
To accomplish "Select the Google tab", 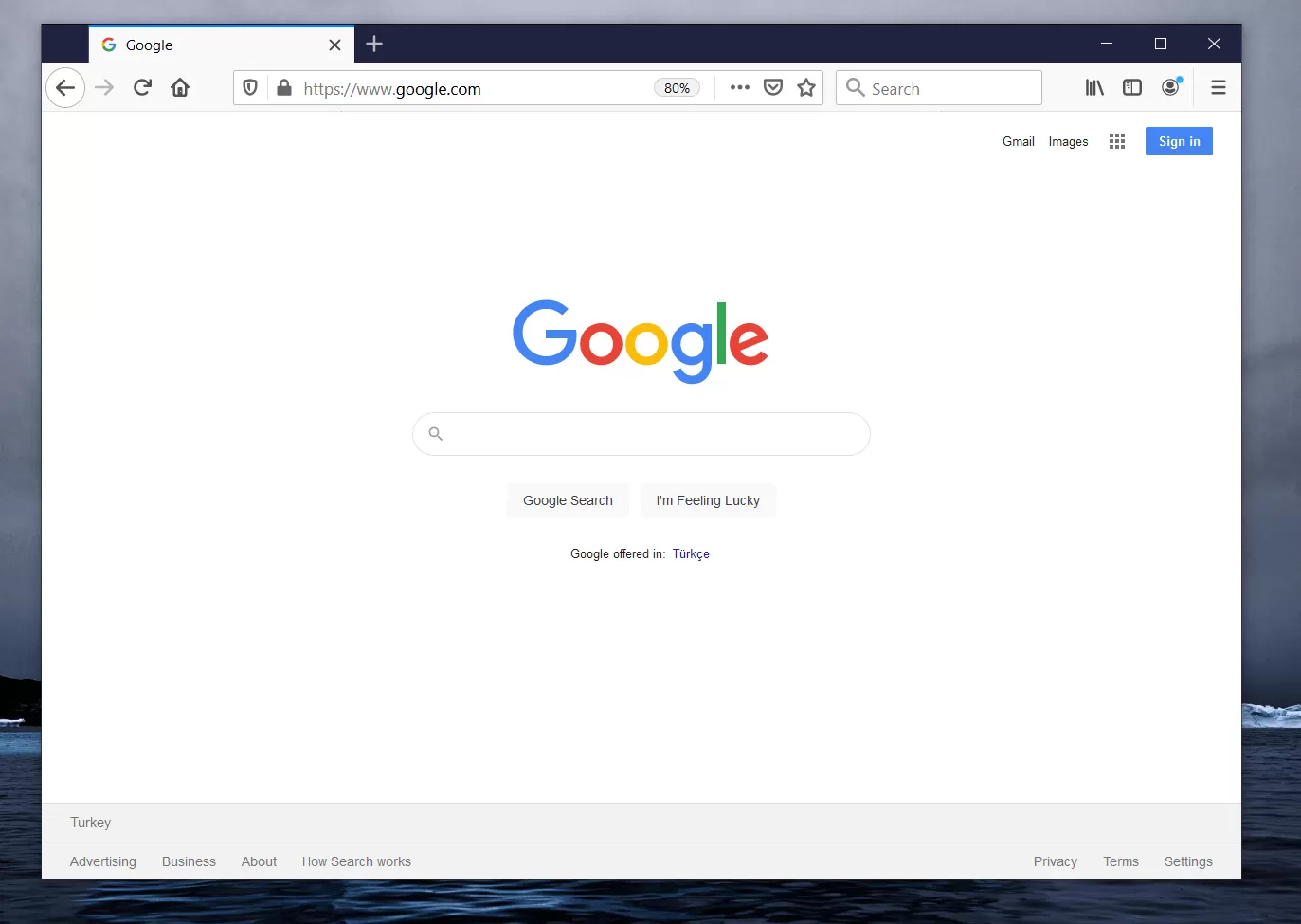I will point(222,45).
